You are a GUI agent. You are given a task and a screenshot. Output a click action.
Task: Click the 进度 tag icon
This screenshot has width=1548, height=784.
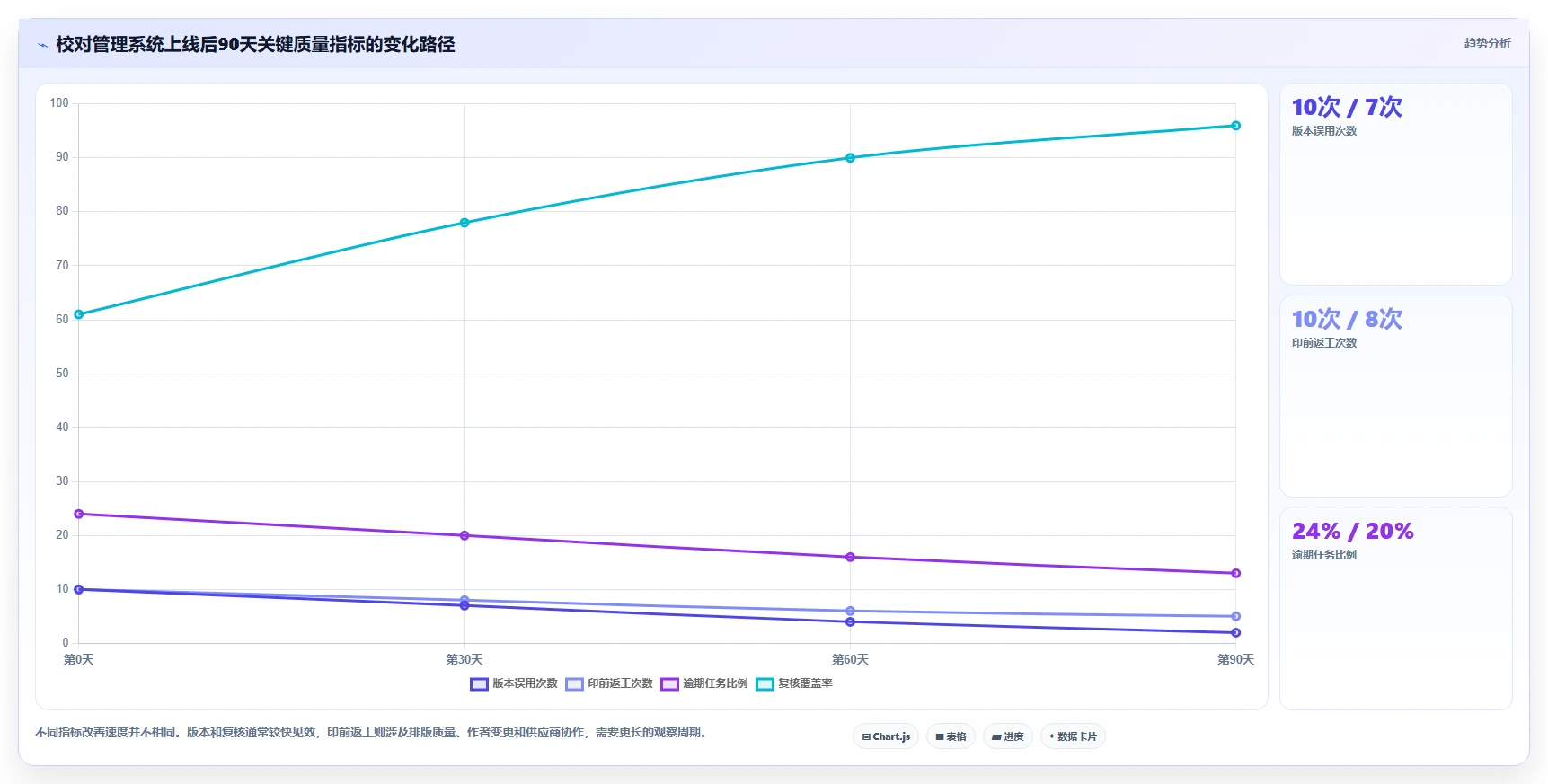tap(996, 737)
